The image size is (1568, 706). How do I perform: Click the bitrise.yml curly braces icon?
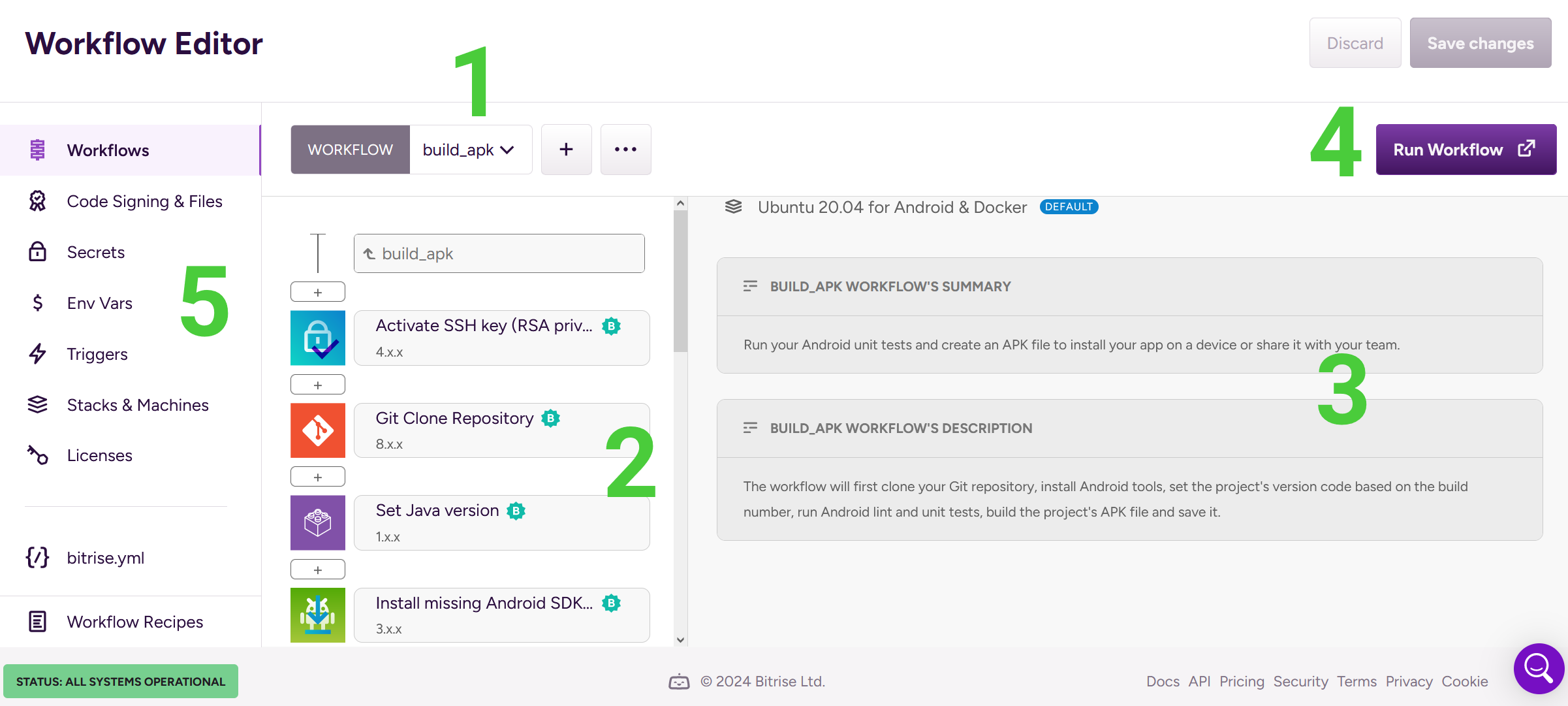click(x=38, y=558)
